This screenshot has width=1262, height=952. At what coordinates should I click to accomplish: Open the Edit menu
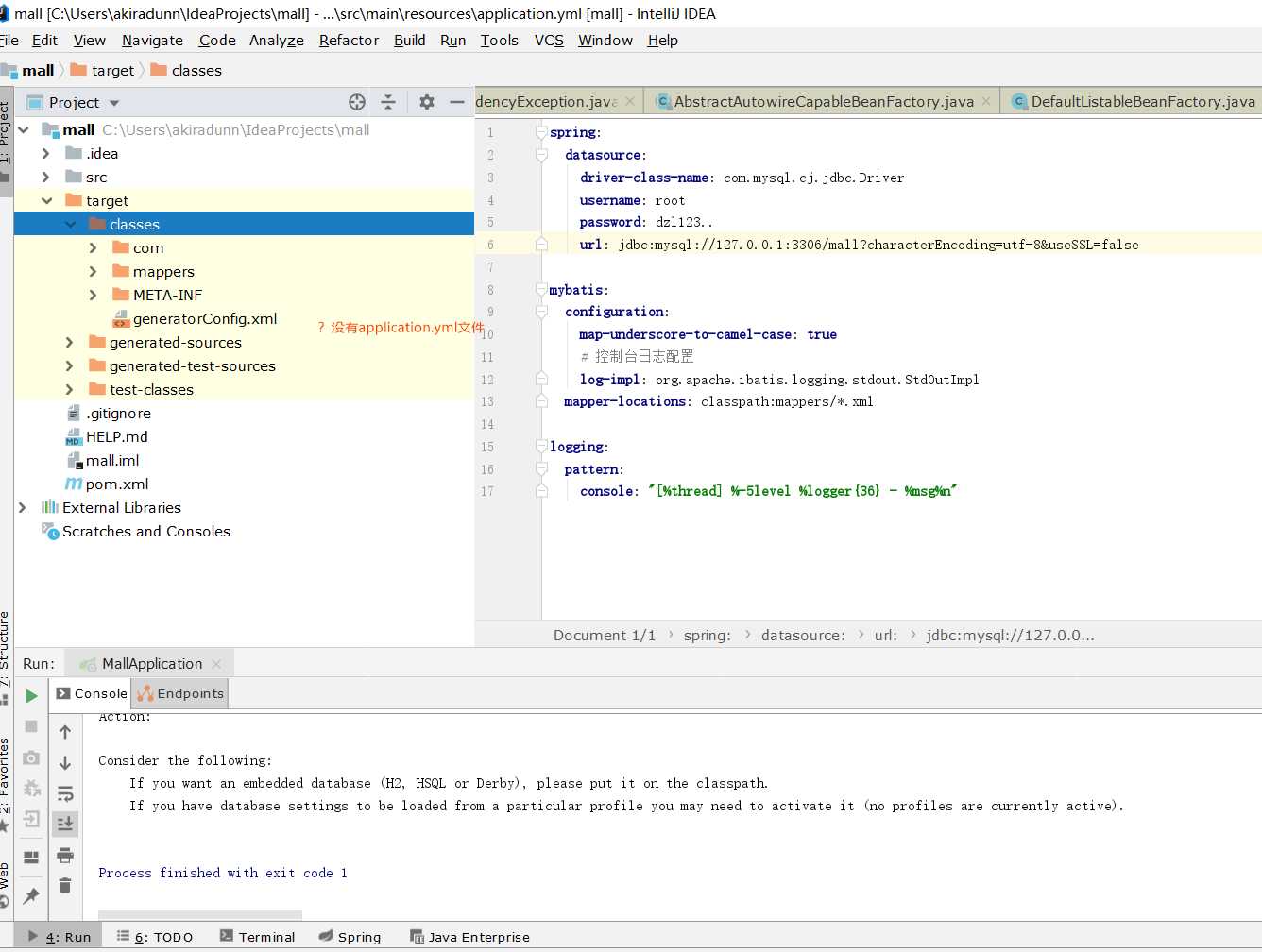[44, 40]
